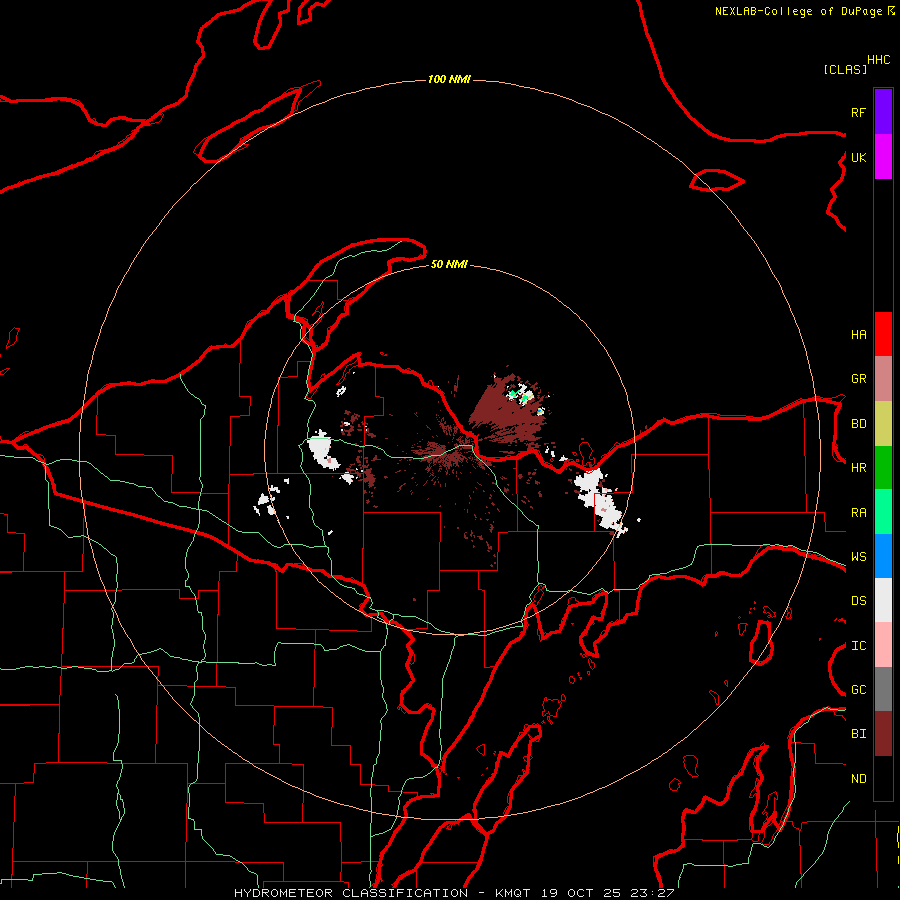This screenshot has width=900, height=900.
Task: Click the "BD" legend label
Action: point(858,424)
